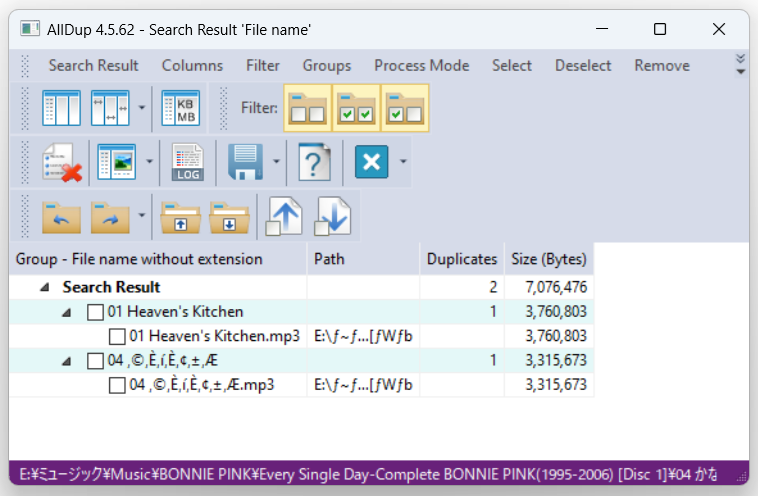
Task: Toggle filter for partially checked groups
Action: 405,108
